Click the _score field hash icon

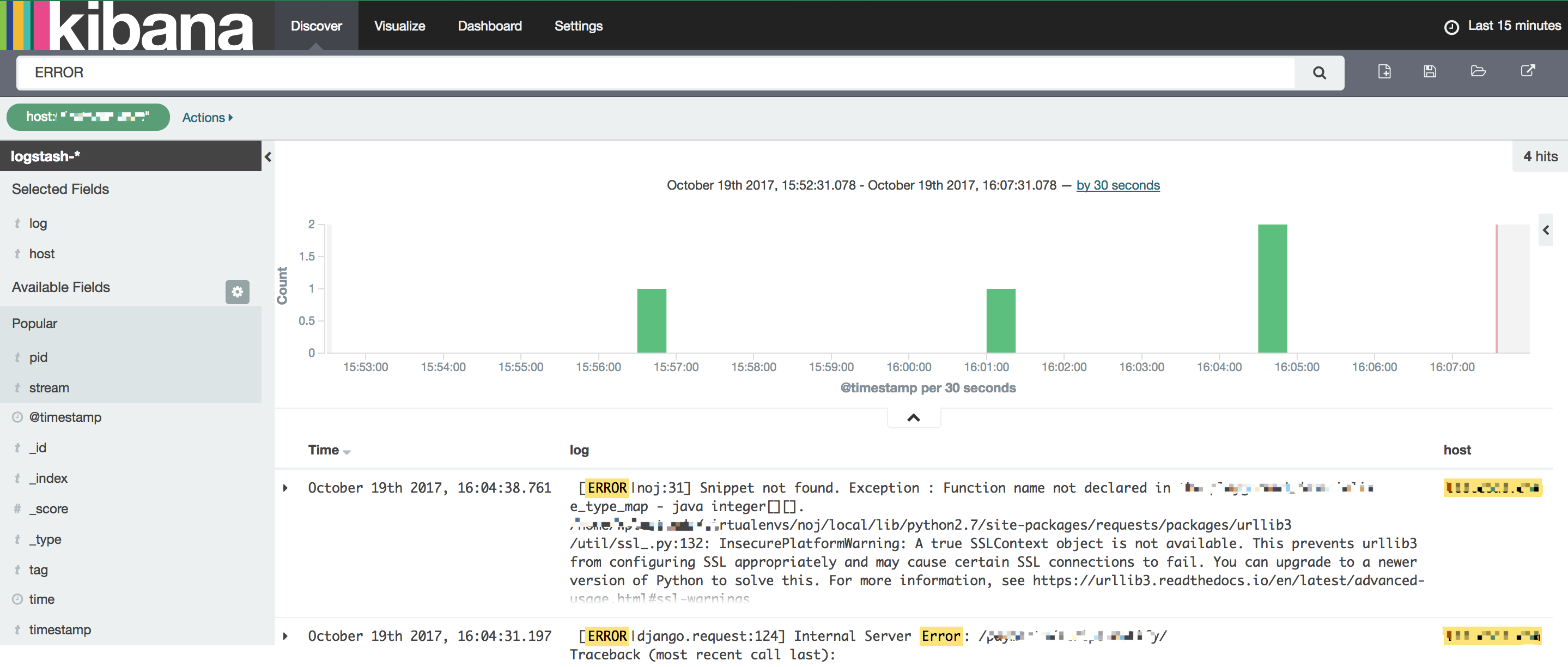click(x=17, y=509)
